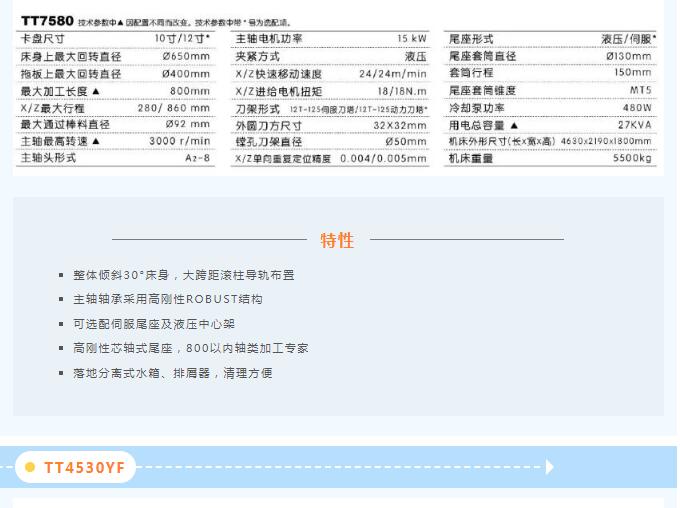This screenshot has width=680, height=508.
Task: Click the orange dot beside TT4530YF
Action: pos(30,467)
